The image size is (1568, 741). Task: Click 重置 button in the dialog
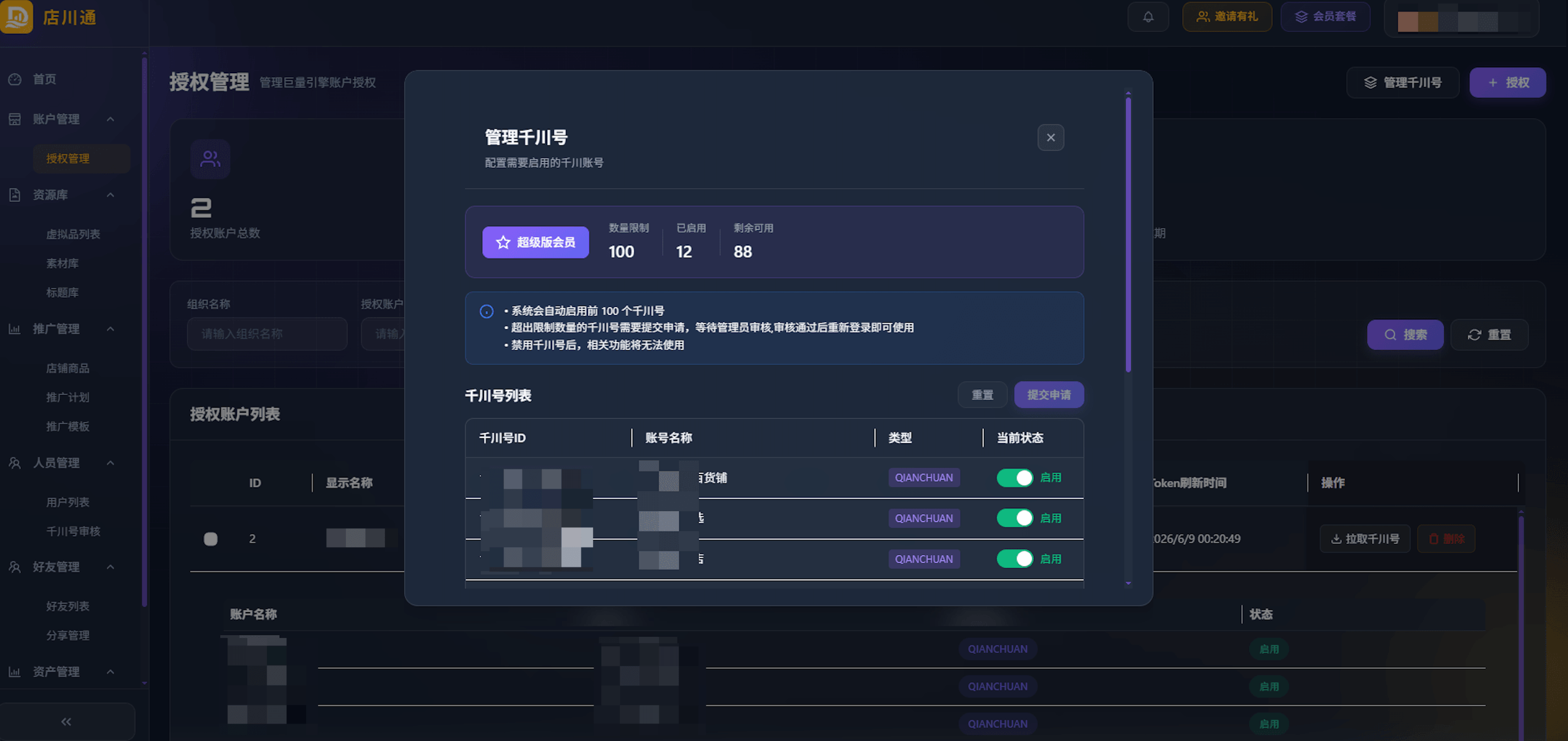982,395
